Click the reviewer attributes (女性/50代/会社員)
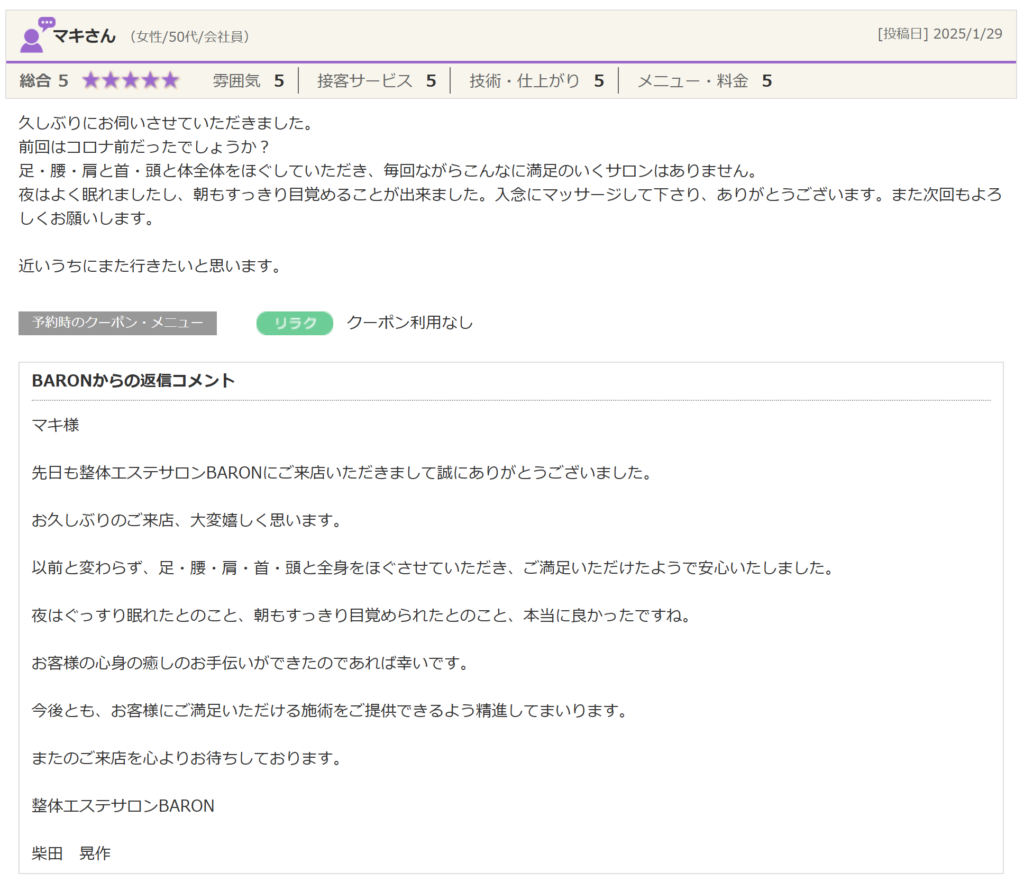The width and height of the screenshot is (1024, 882). (x=189, y=37)
